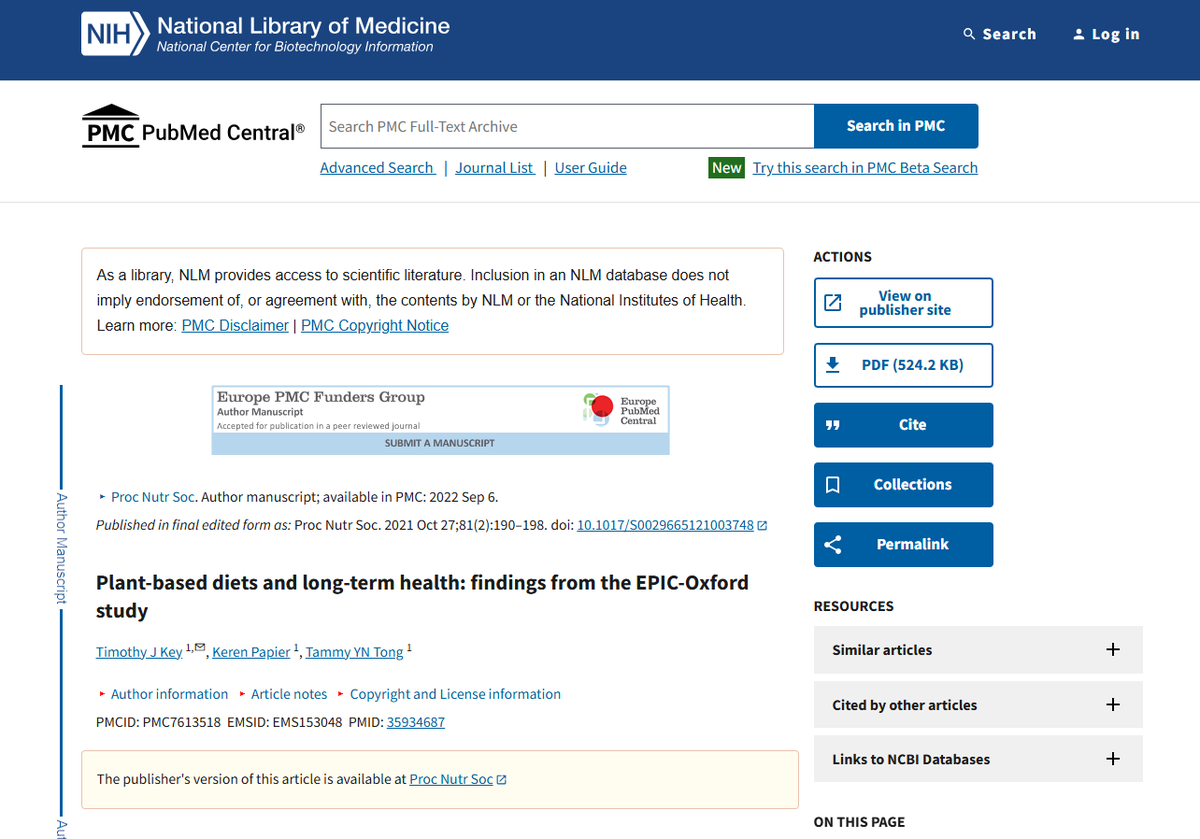Click Search PMC Full-Text Archive input field
The width and height of the screenshot is (1200, 839).
point(567,126)
